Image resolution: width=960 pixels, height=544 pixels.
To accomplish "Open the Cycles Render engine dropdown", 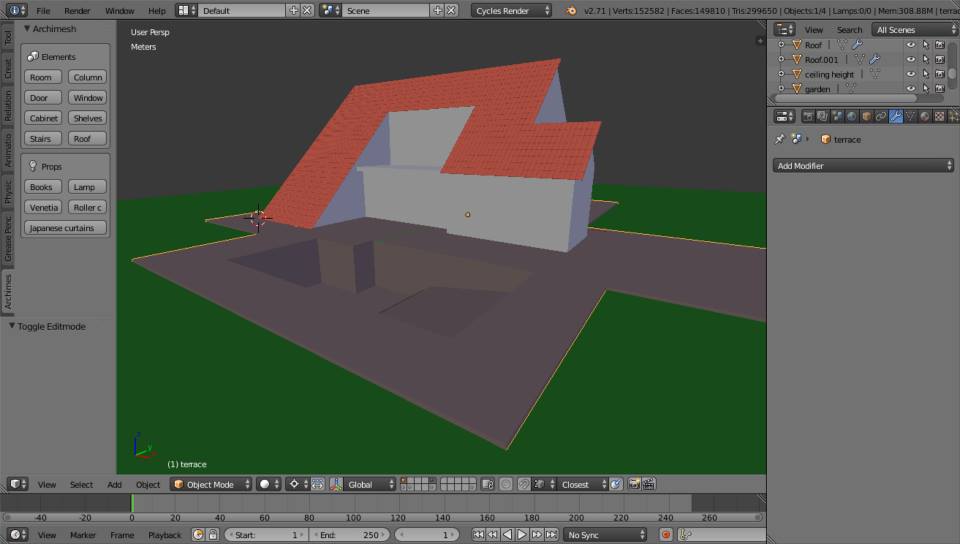I will [511, 10].
